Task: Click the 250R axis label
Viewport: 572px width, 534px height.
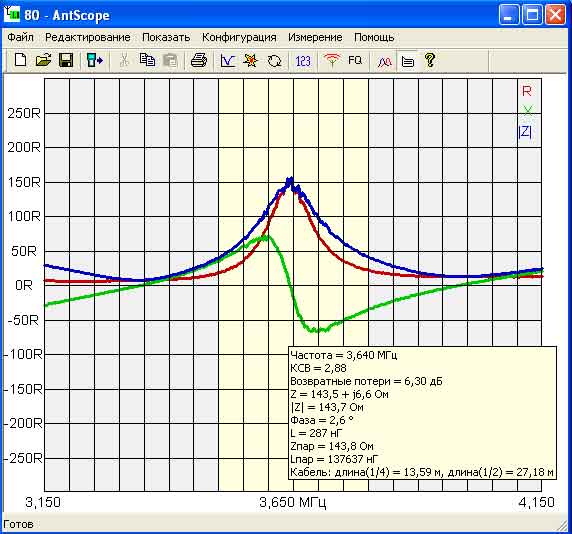Action: coord(24,113)
